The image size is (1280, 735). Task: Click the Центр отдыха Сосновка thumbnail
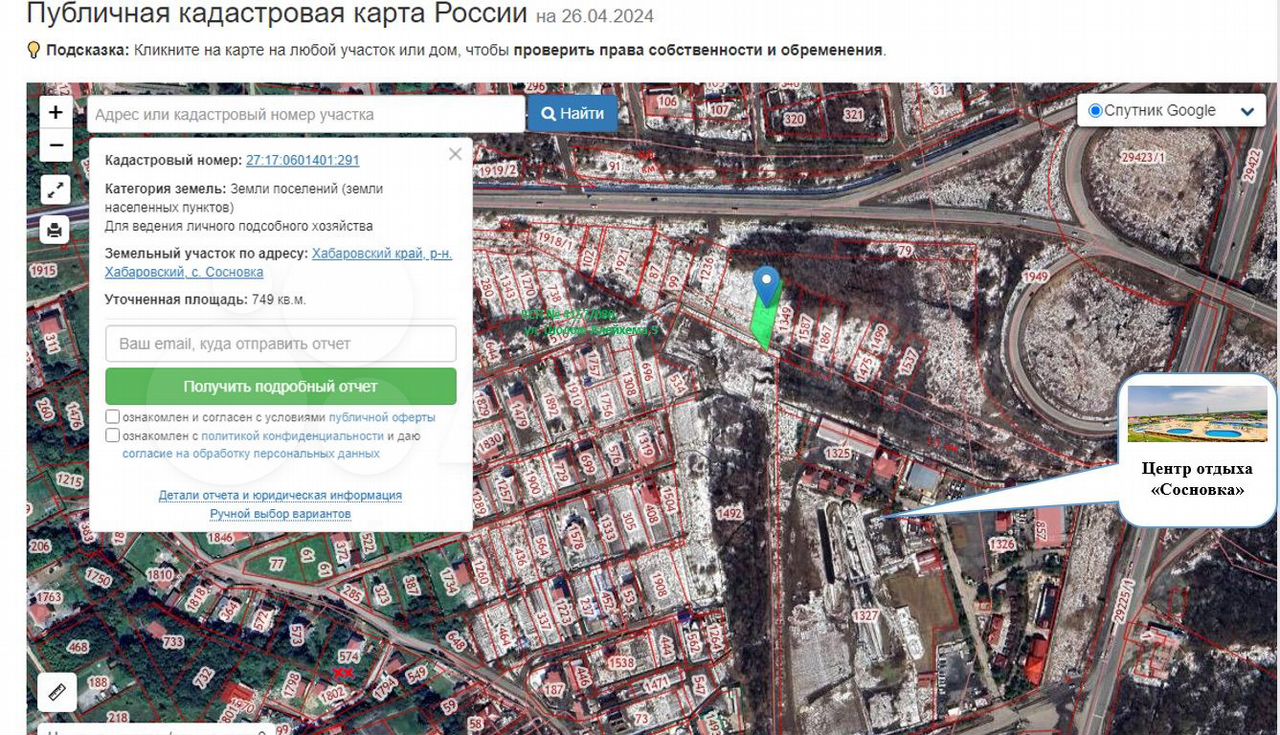1196,414
